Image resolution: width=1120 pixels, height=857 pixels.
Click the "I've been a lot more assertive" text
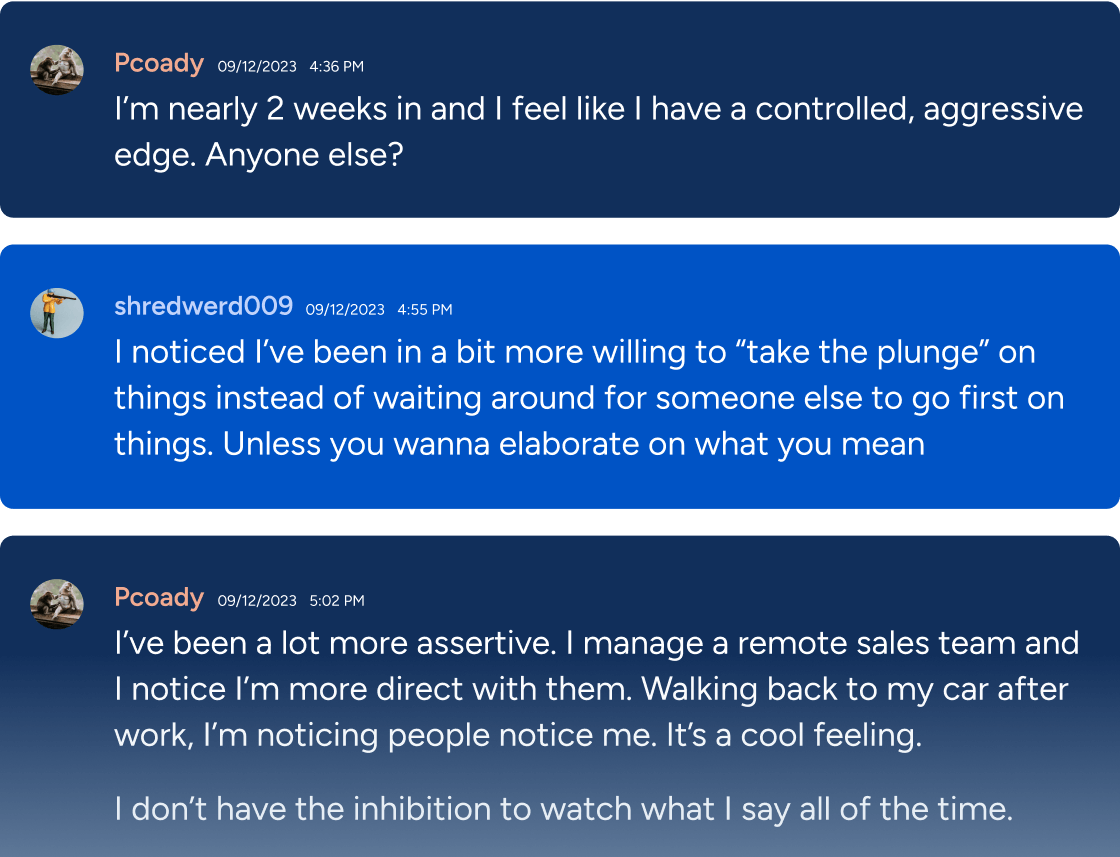[x=334, y=643]
